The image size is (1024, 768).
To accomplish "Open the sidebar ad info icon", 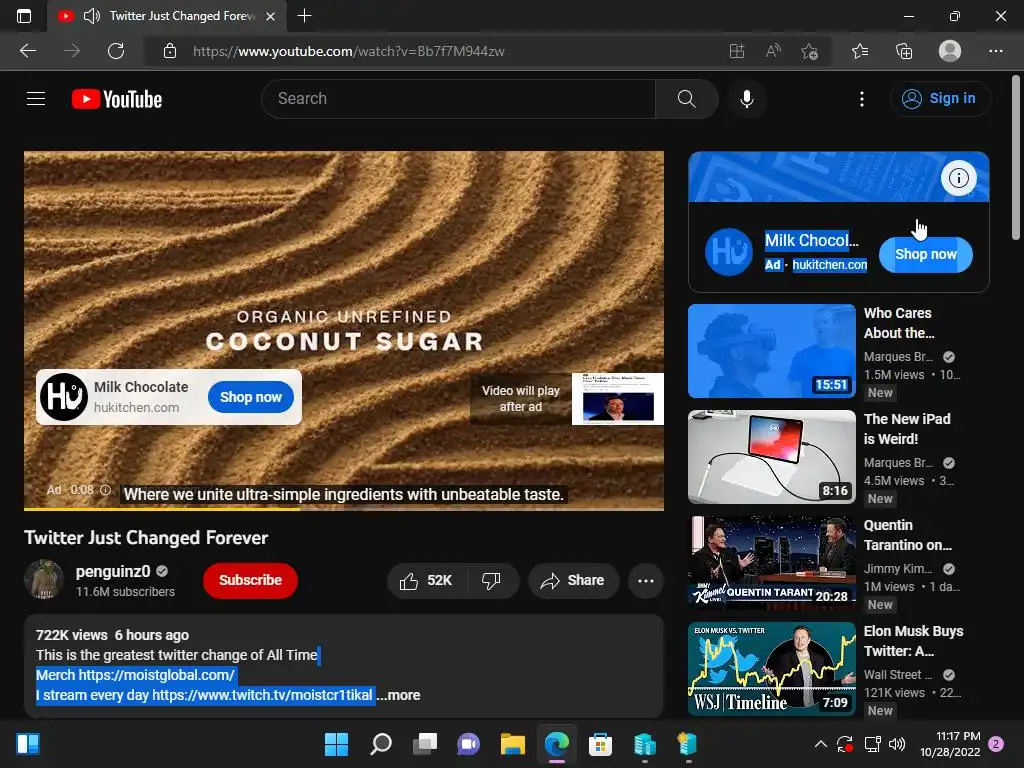I will [958, 178].
